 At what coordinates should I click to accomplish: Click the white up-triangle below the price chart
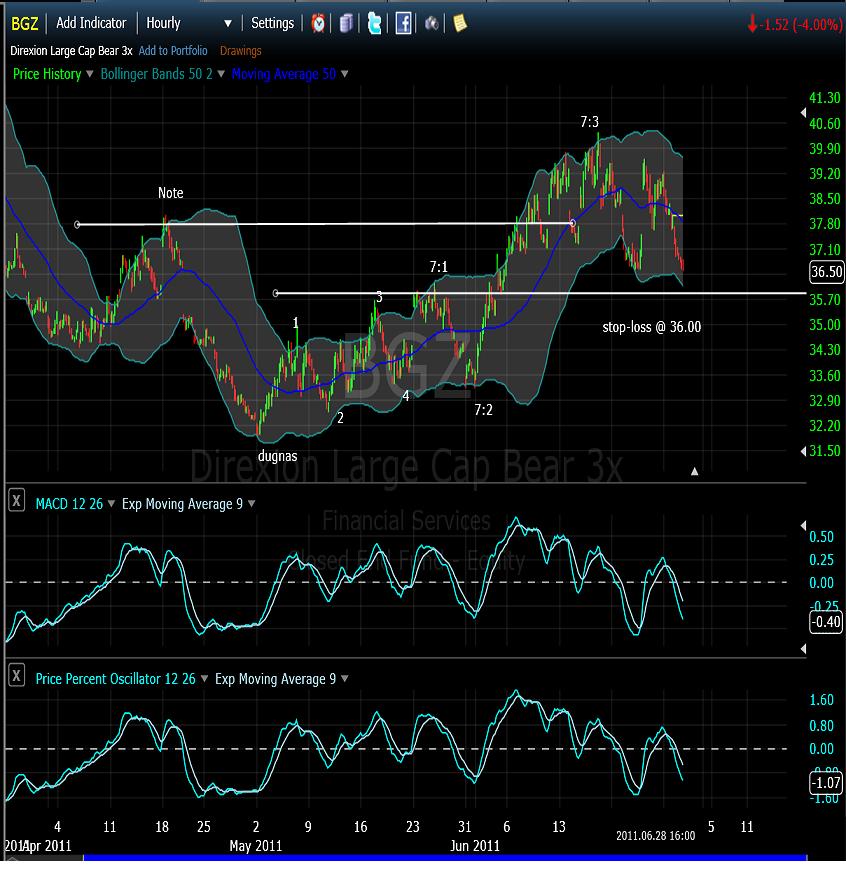(694, 471)
